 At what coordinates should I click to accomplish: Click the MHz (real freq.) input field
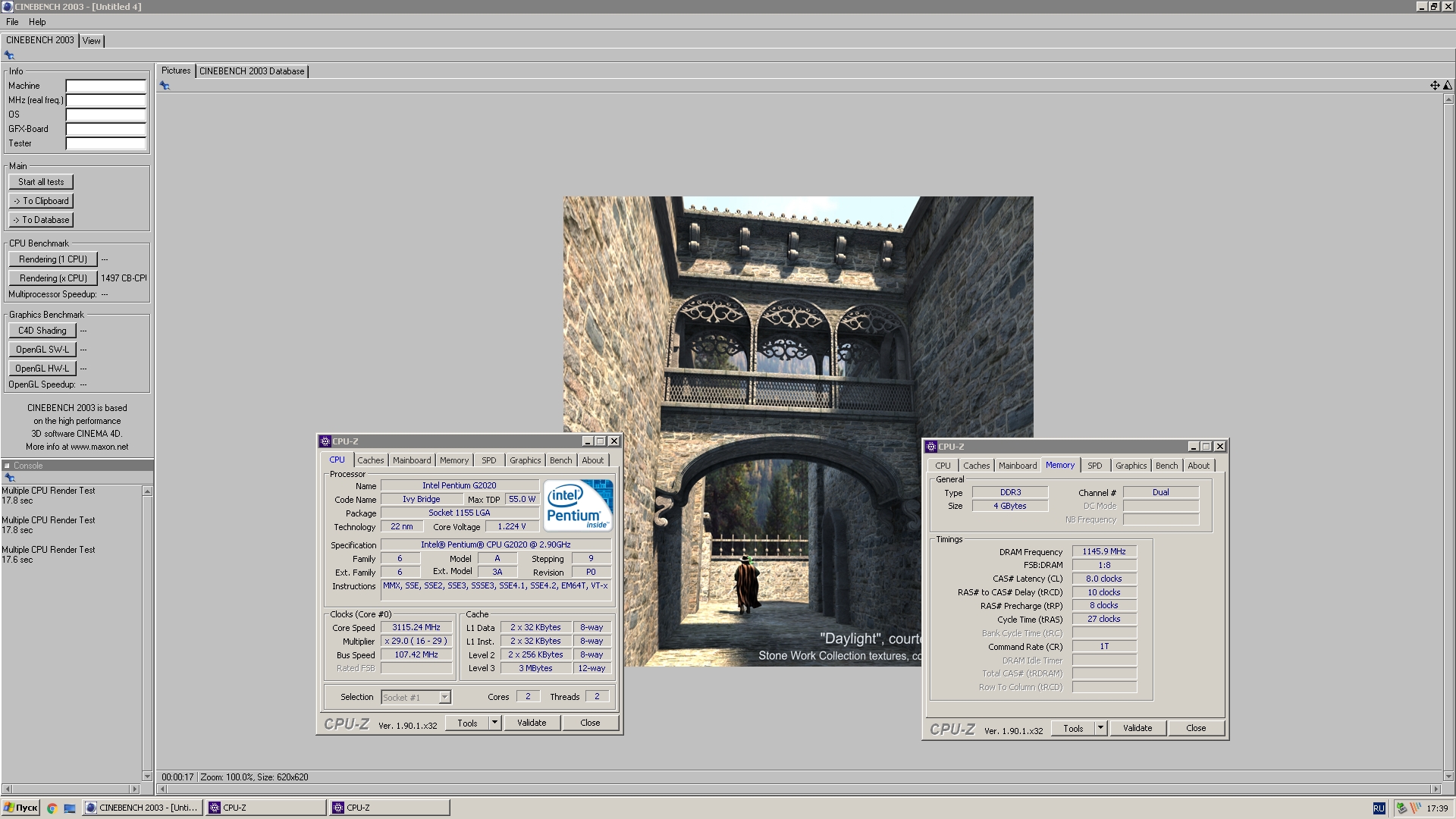click(x=105, y=100)
